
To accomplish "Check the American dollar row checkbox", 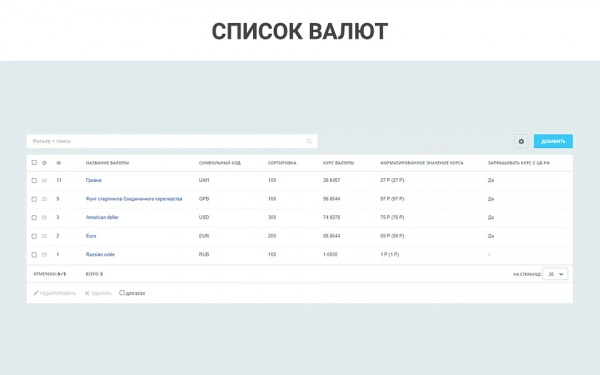I will click(x=34, y=217).
